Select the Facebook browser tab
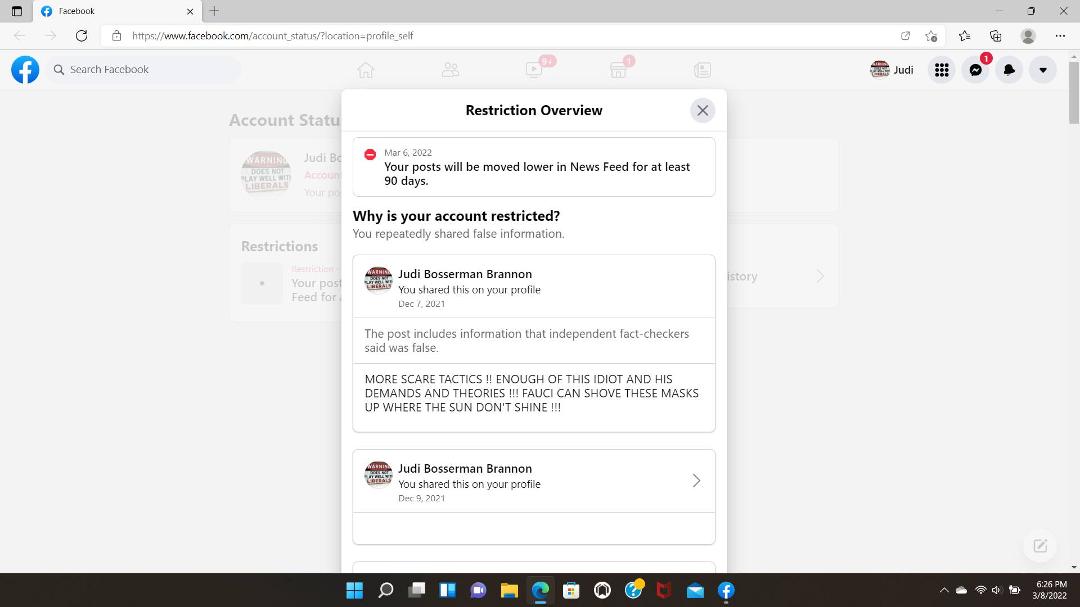The width and height of the screenshot is (1080, 607). click(117, 11)
